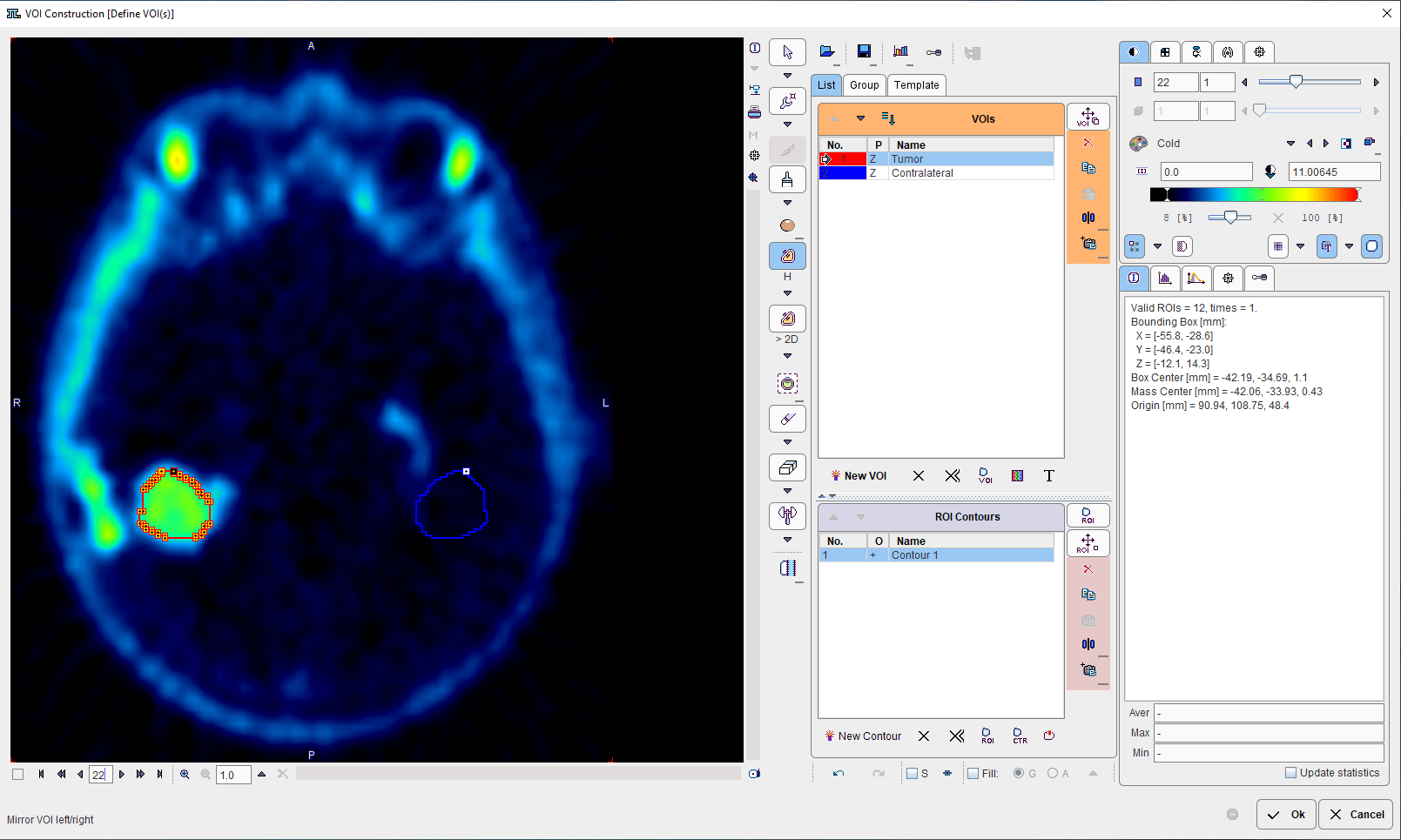Select the G radio button
Image resolution: width=1401 pixels, height=840 pixels.
pos(1019,773)
